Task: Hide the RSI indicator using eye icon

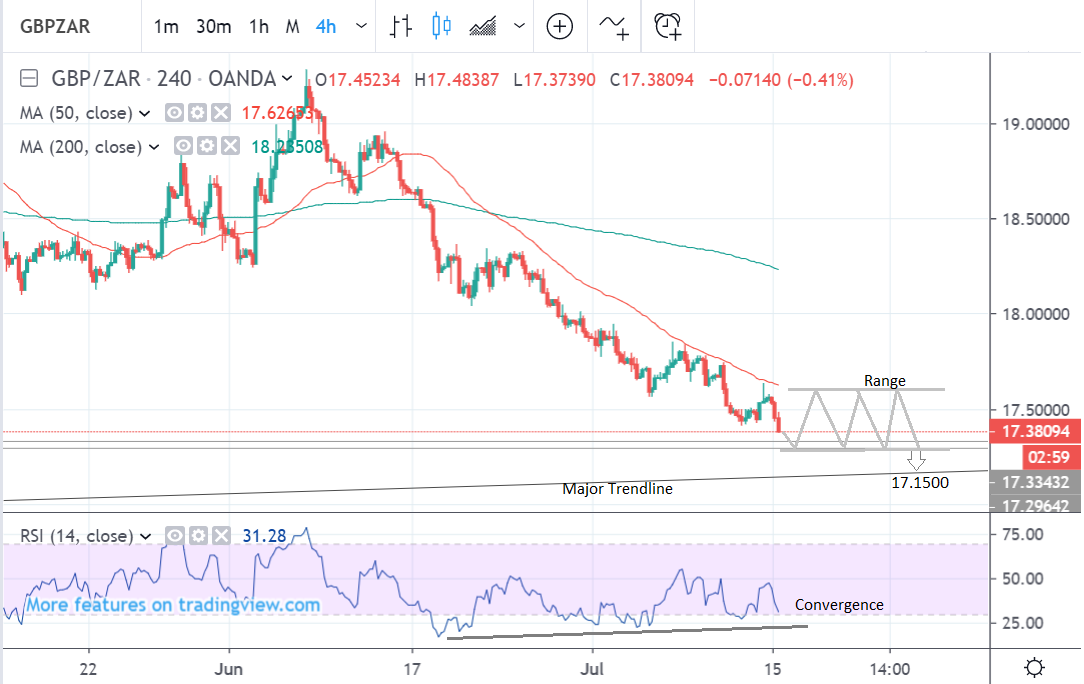Action: 175,536
